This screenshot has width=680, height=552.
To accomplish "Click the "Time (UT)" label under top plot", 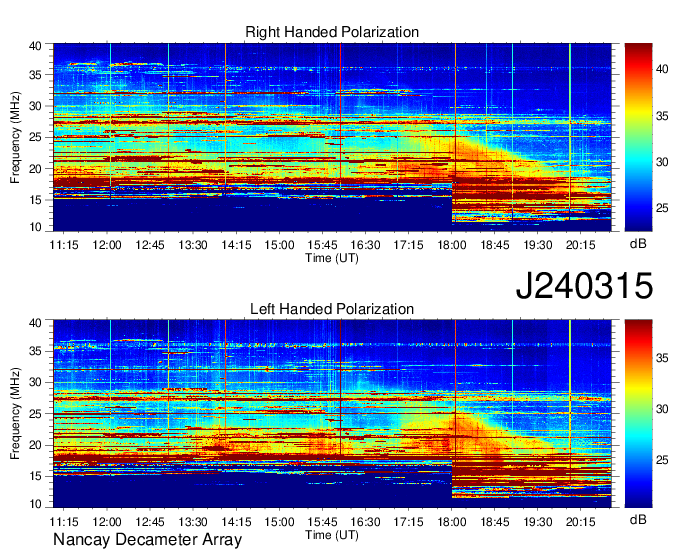I will pos(332,258).
